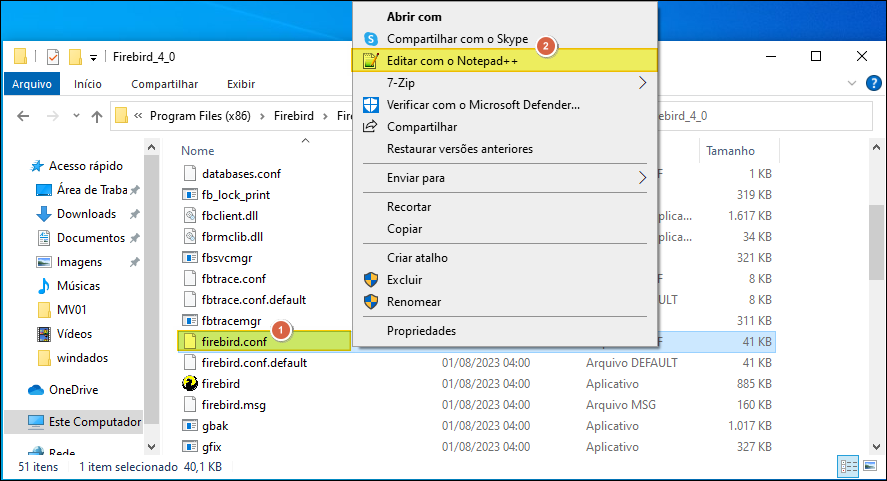Viewport: 887px width, 481px height.
Task: Click the admin shield icon beside Excluir
Action: [371, 280]
